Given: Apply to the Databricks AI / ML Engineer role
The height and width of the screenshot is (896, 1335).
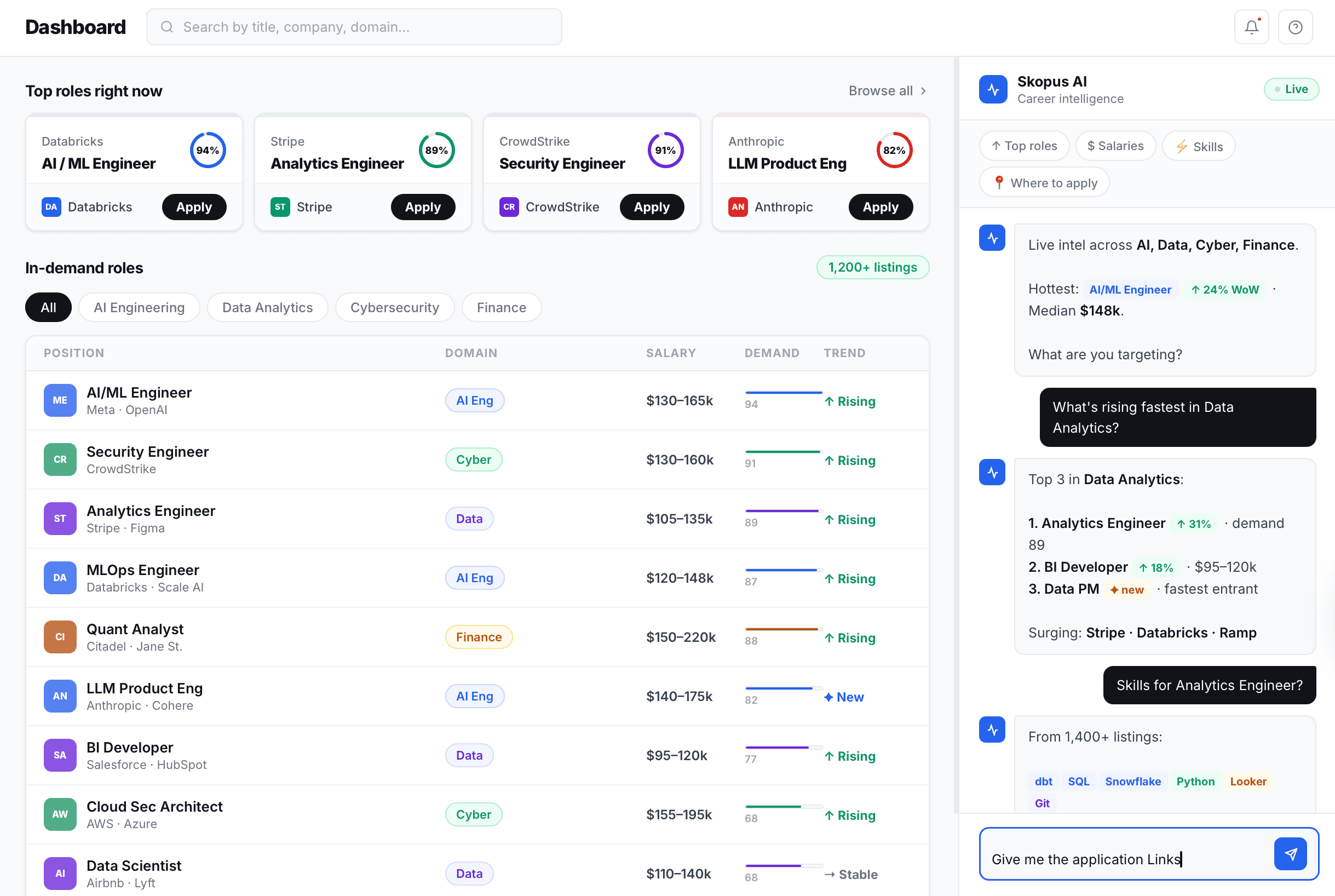Looking at the screenshot, I should [x=194, y=207].
